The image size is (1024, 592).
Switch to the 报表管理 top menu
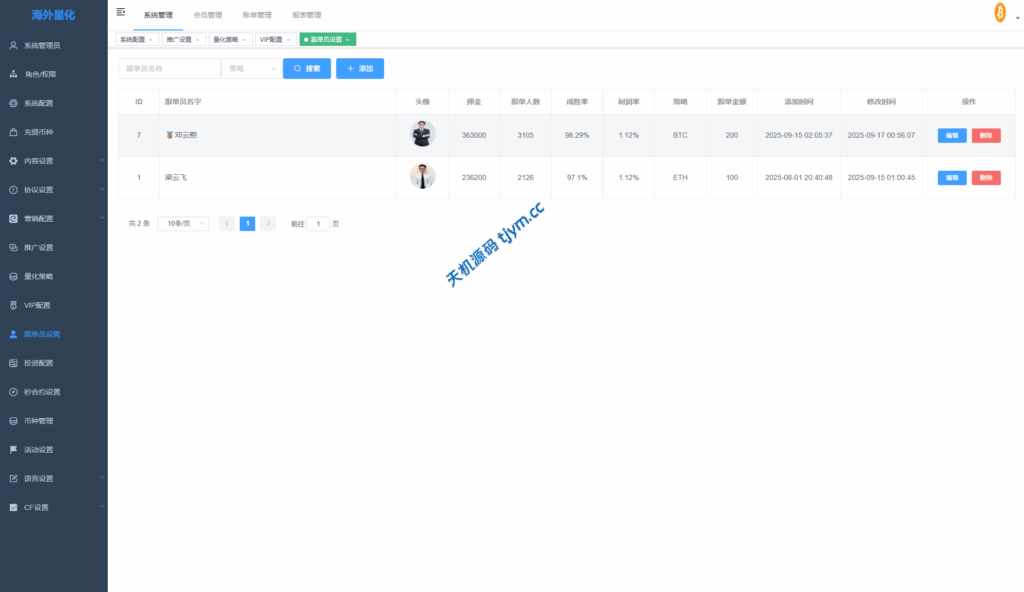tap(306, 15)
